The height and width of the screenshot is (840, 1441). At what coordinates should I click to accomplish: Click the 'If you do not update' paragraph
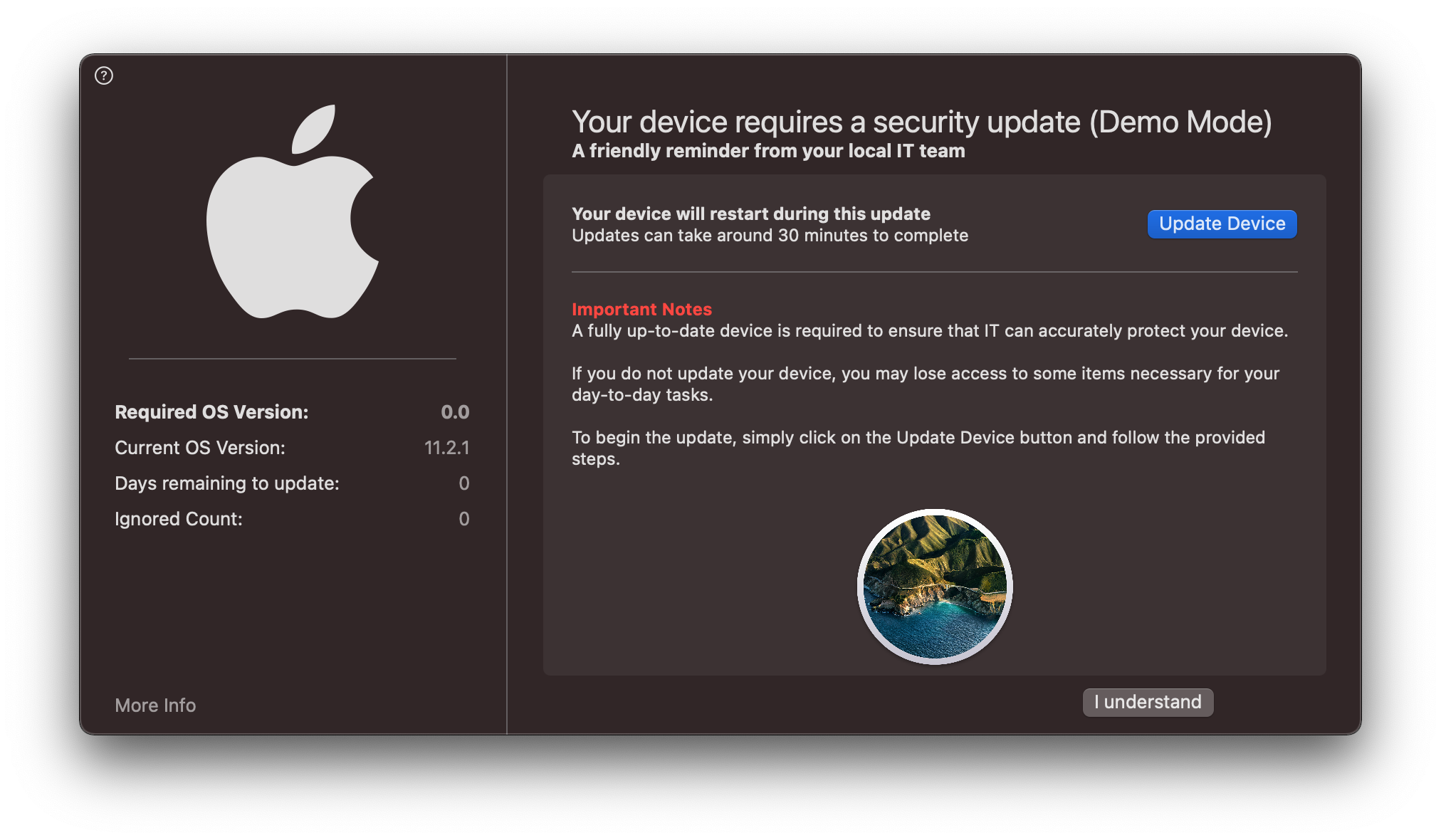coord(926,384)
